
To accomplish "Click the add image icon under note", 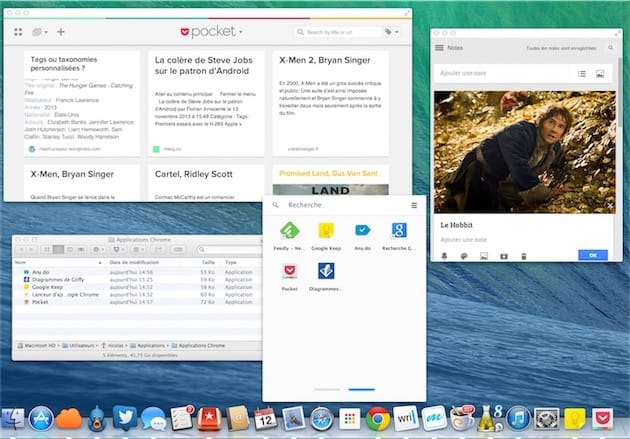I will (484, 256).
